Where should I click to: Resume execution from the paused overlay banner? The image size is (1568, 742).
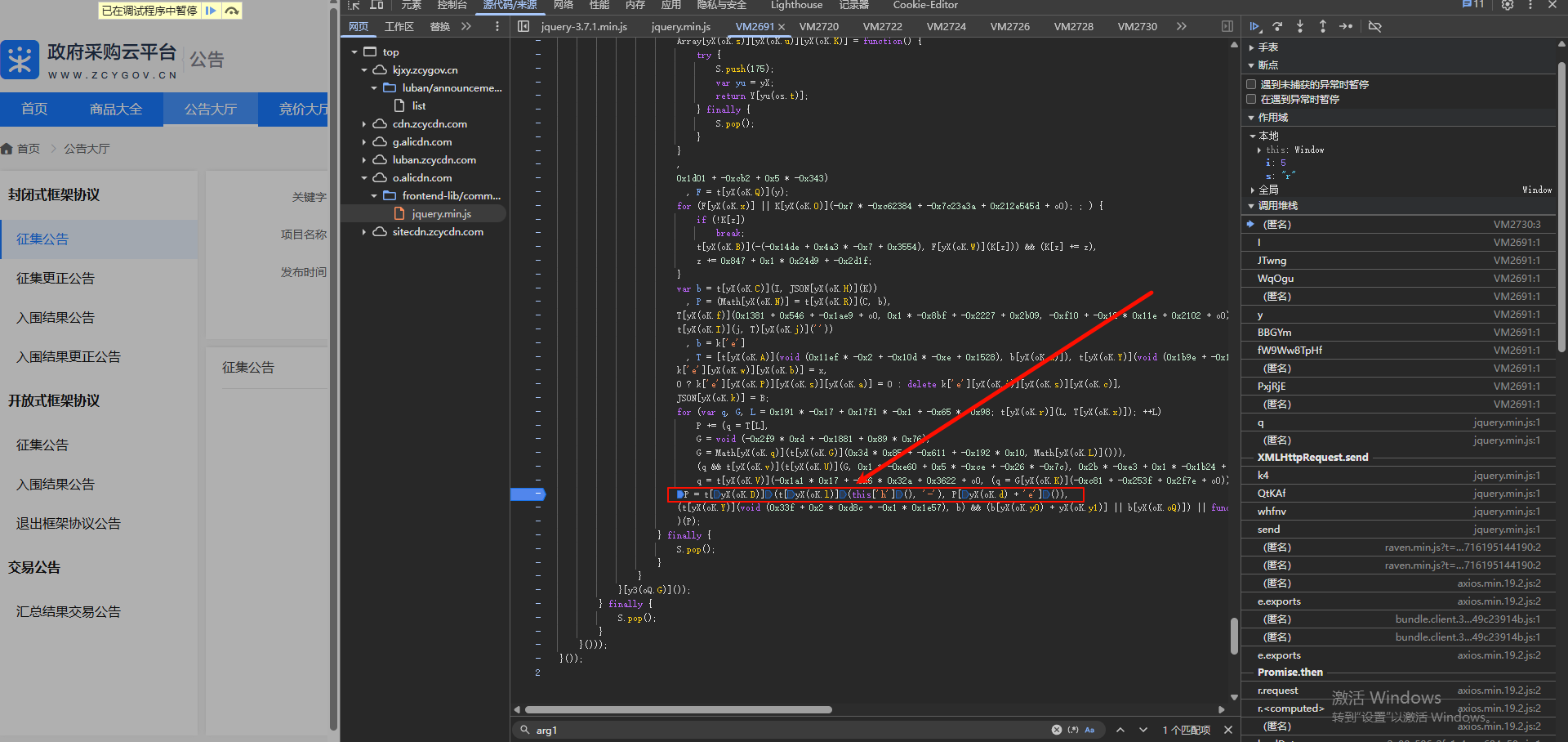[211, 11]
